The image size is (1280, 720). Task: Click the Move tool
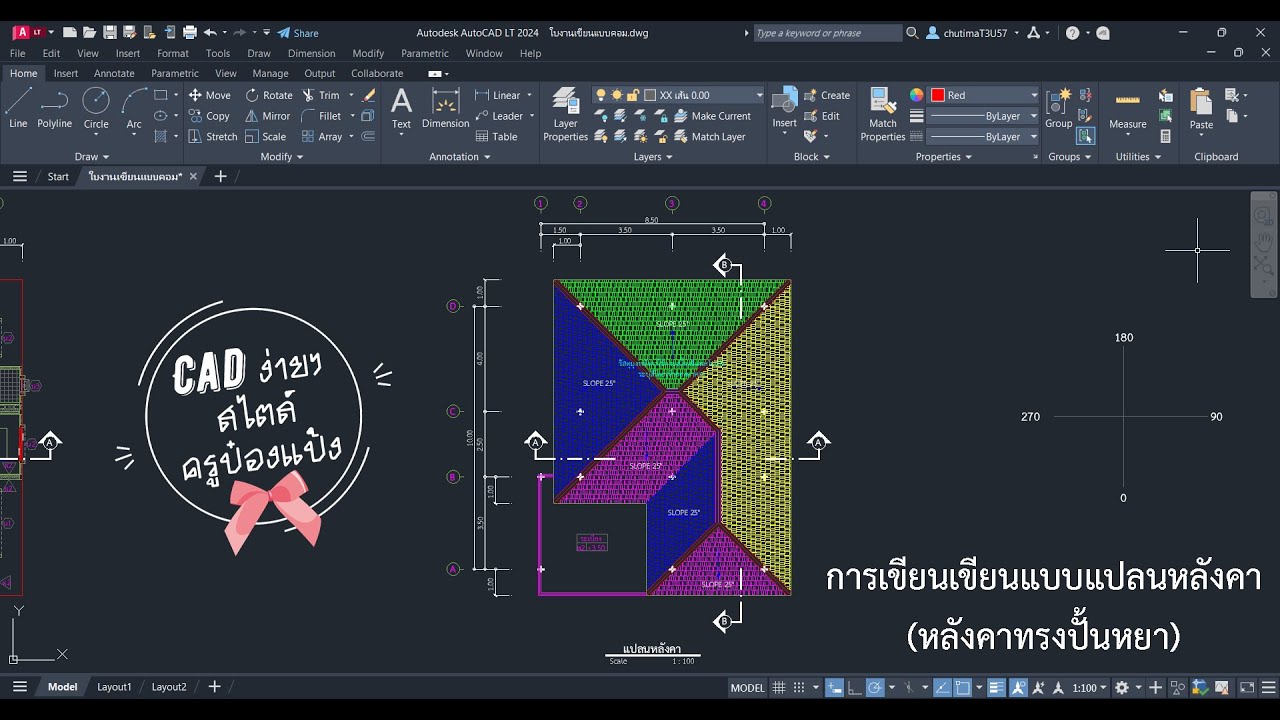209,95
